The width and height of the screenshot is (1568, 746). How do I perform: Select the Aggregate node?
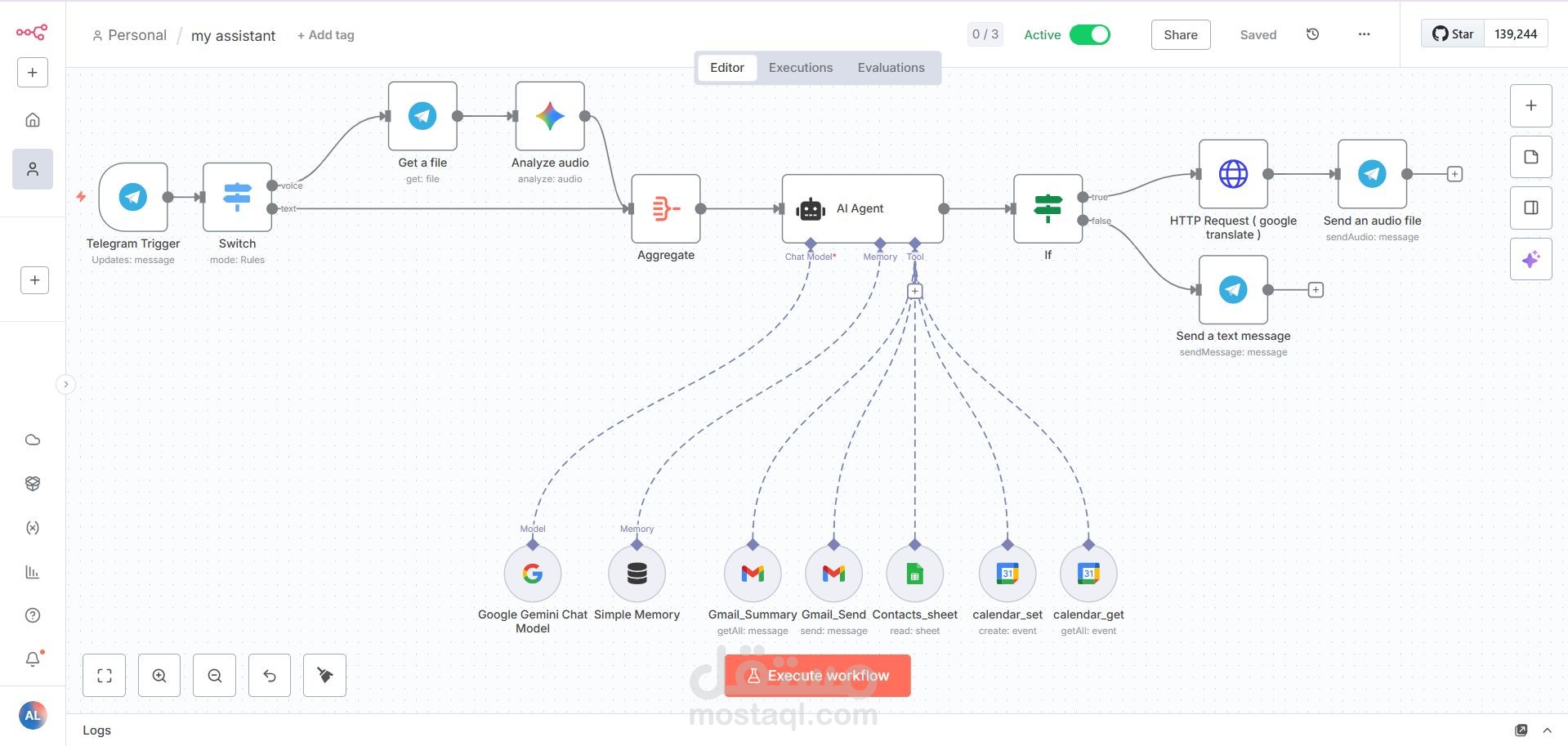tap(666, 208)
